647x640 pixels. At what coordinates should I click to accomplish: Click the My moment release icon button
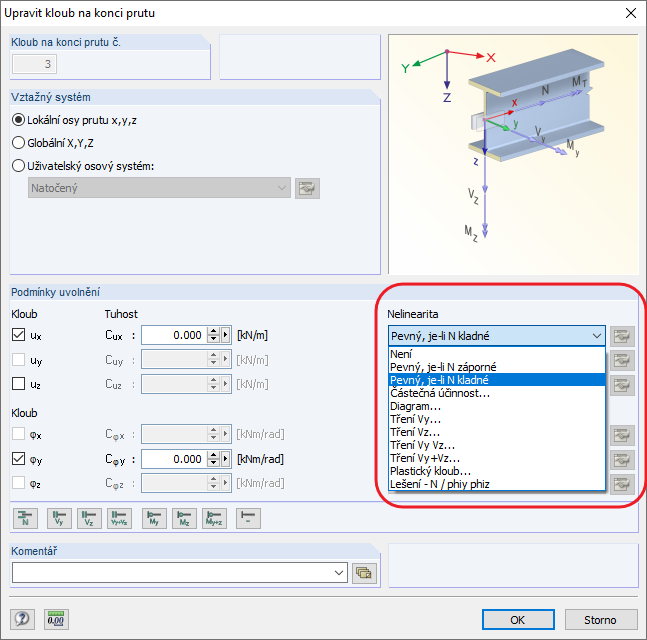click(154, 518)
